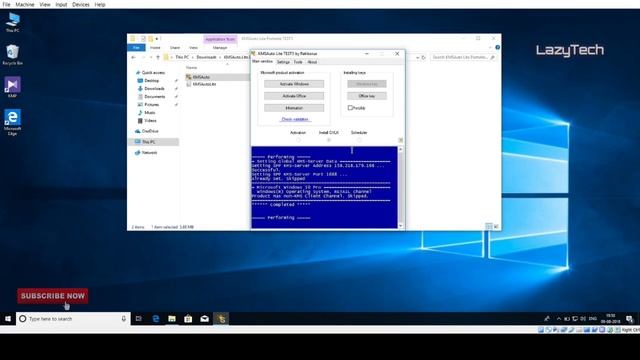Click Downloads in the address breadcrumb
640x360 pixels.
coord(206,58)
